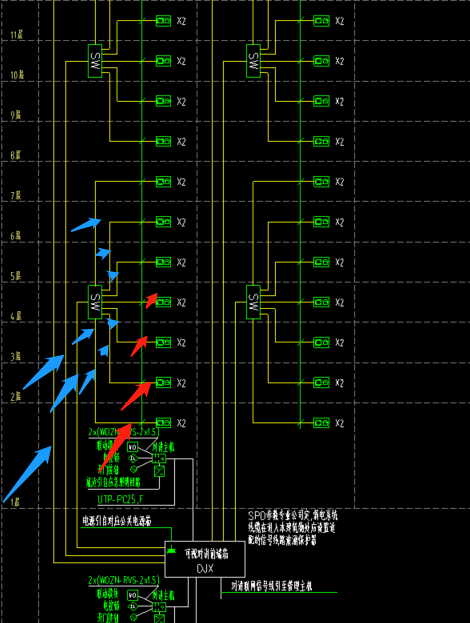Click the 4层 floor label
This screenshot has height=623, width=470.
(15, 316)
